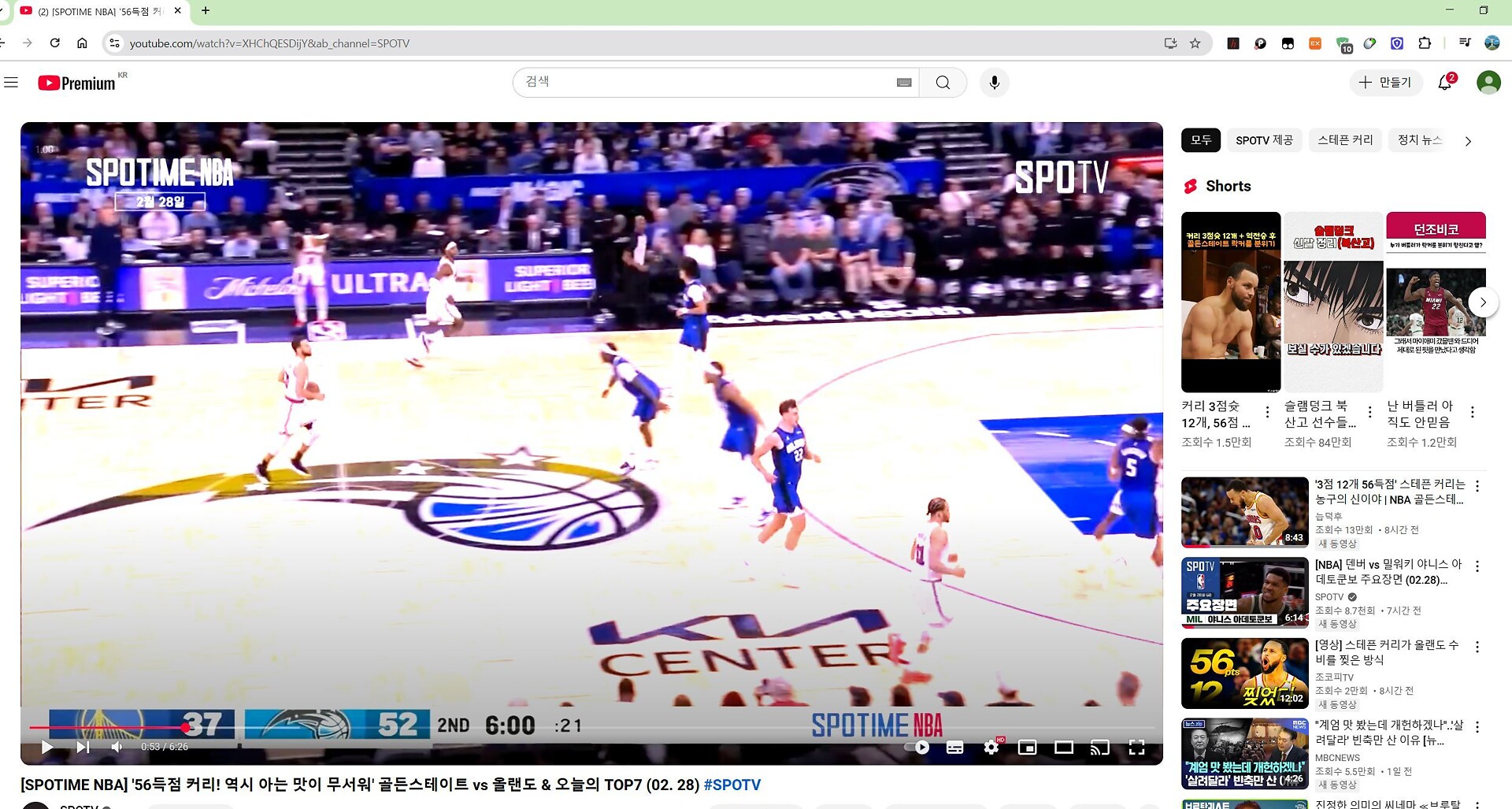Open video settings gear icon
This screenshot has height=809, width=1512.
(x=991, y=747)
